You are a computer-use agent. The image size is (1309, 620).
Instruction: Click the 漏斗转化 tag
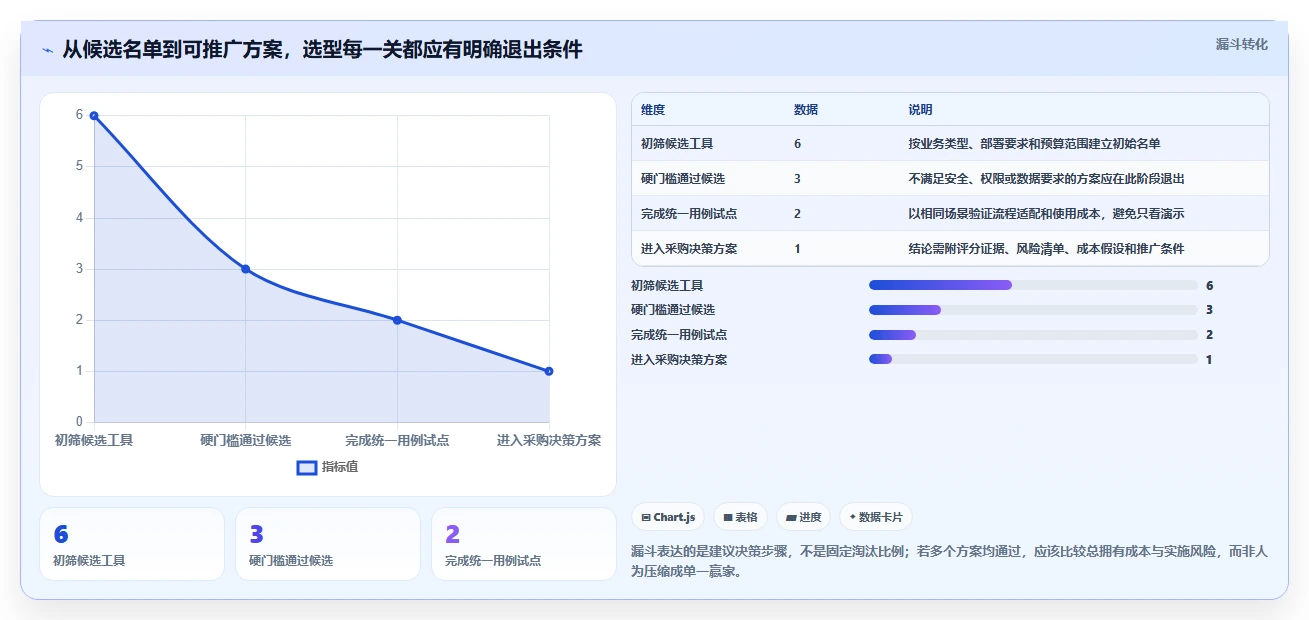coord(1242,44)
